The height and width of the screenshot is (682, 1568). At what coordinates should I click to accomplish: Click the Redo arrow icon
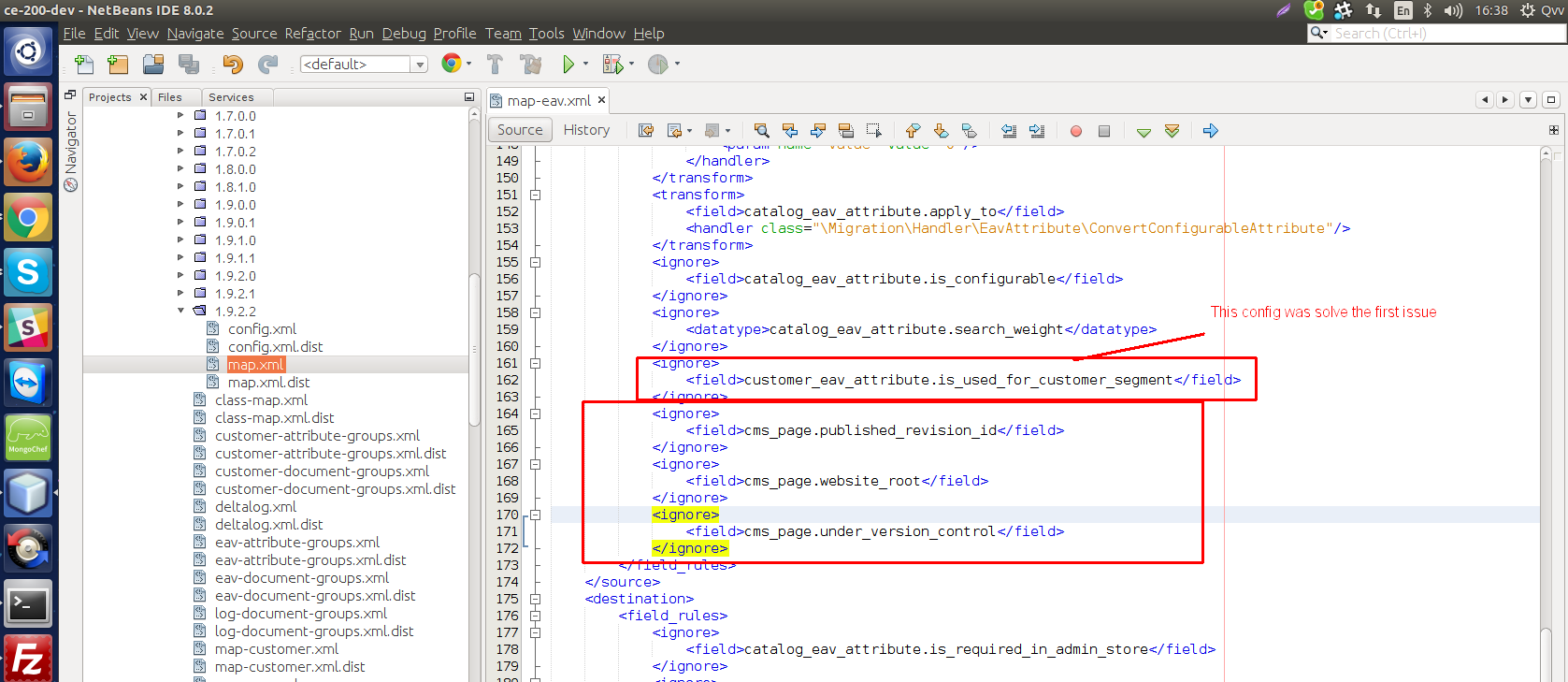pos(268,65)
